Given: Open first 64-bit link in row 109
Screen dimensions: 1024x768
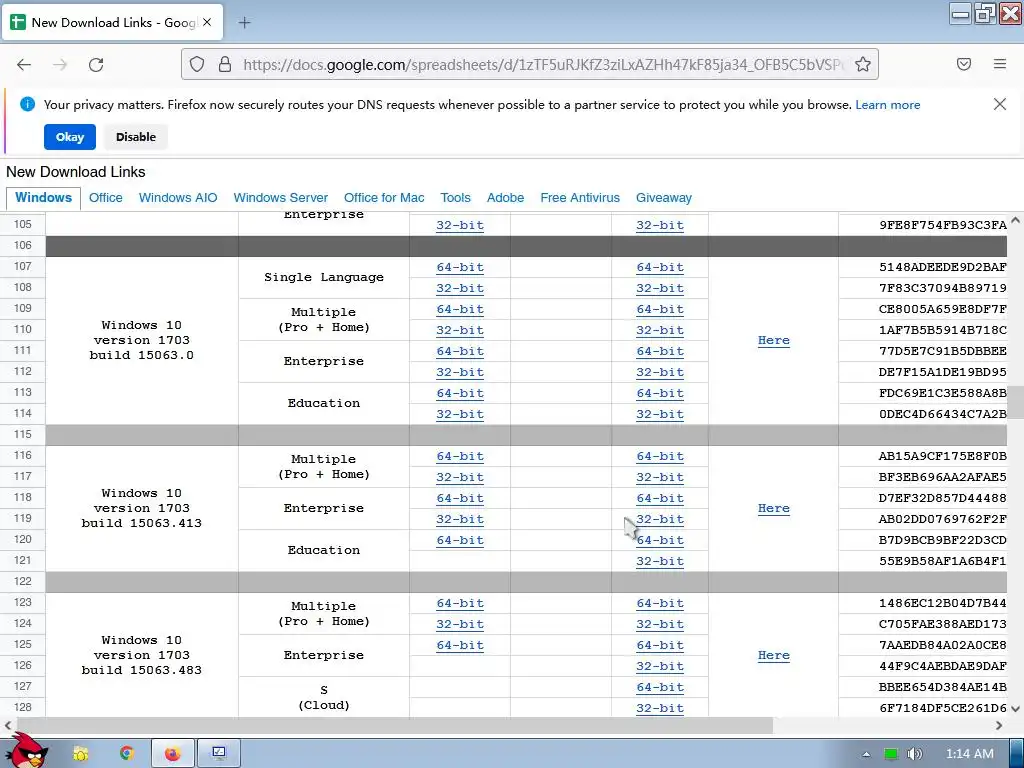Looking at the screenshot, I should (460, 309).
